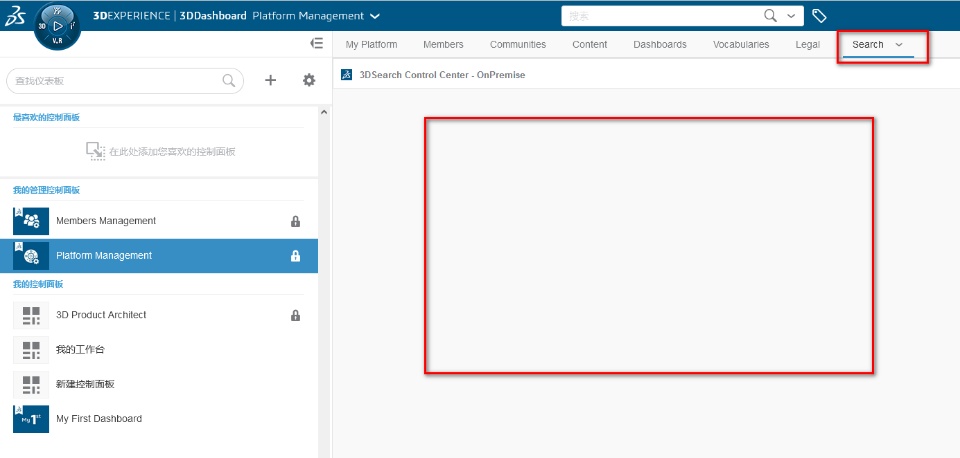Click the 新建控制面板 grid icon
The height and width of the screenshot is (458, 960).
click(x=31, y=385)
